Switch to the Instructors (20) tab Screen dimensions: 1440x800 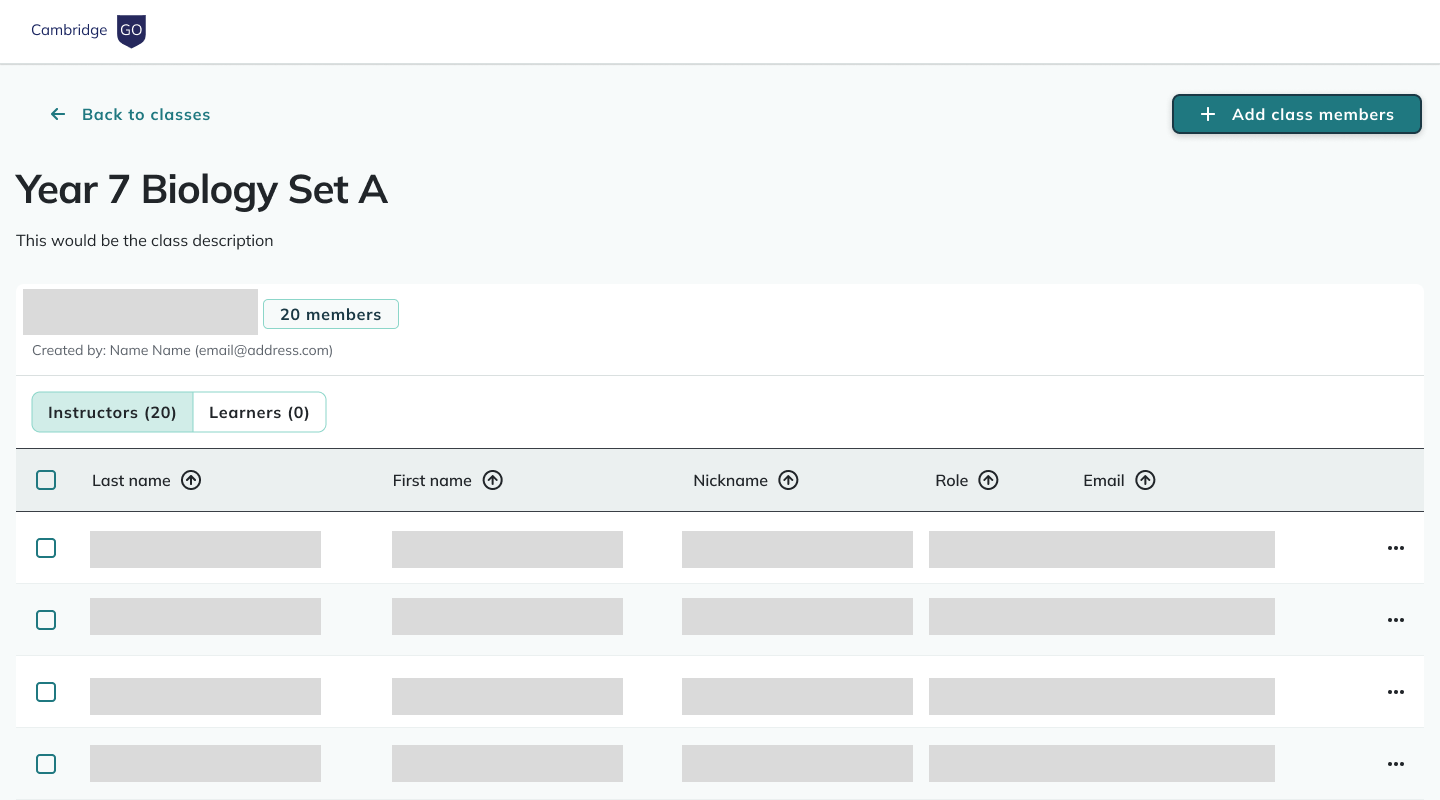pos(112,412)
